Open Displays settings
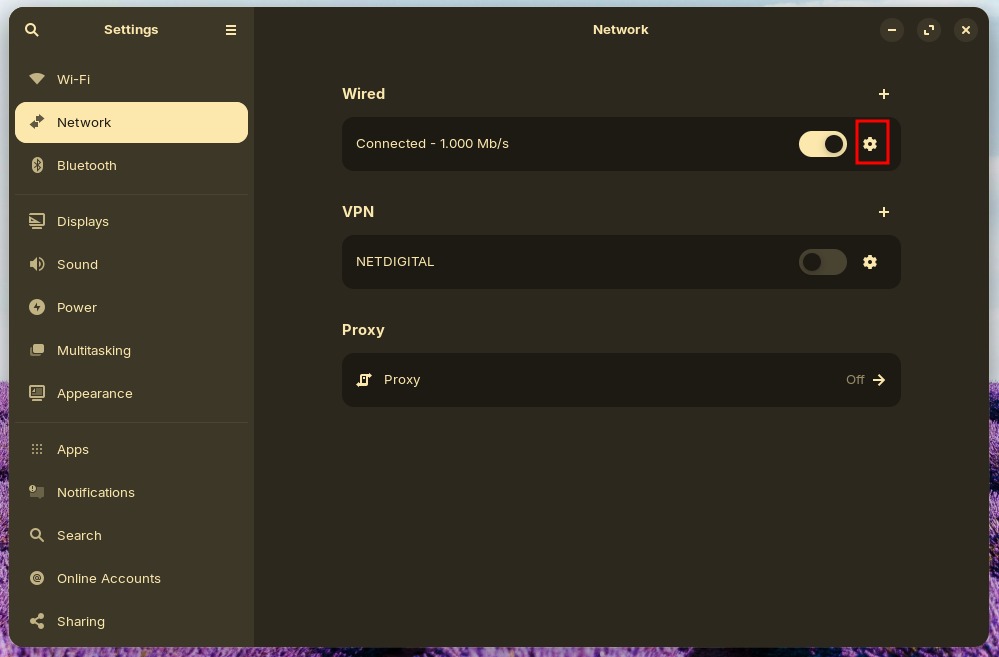This screenshot has width=999, height=657. click(x=82, y=221)
